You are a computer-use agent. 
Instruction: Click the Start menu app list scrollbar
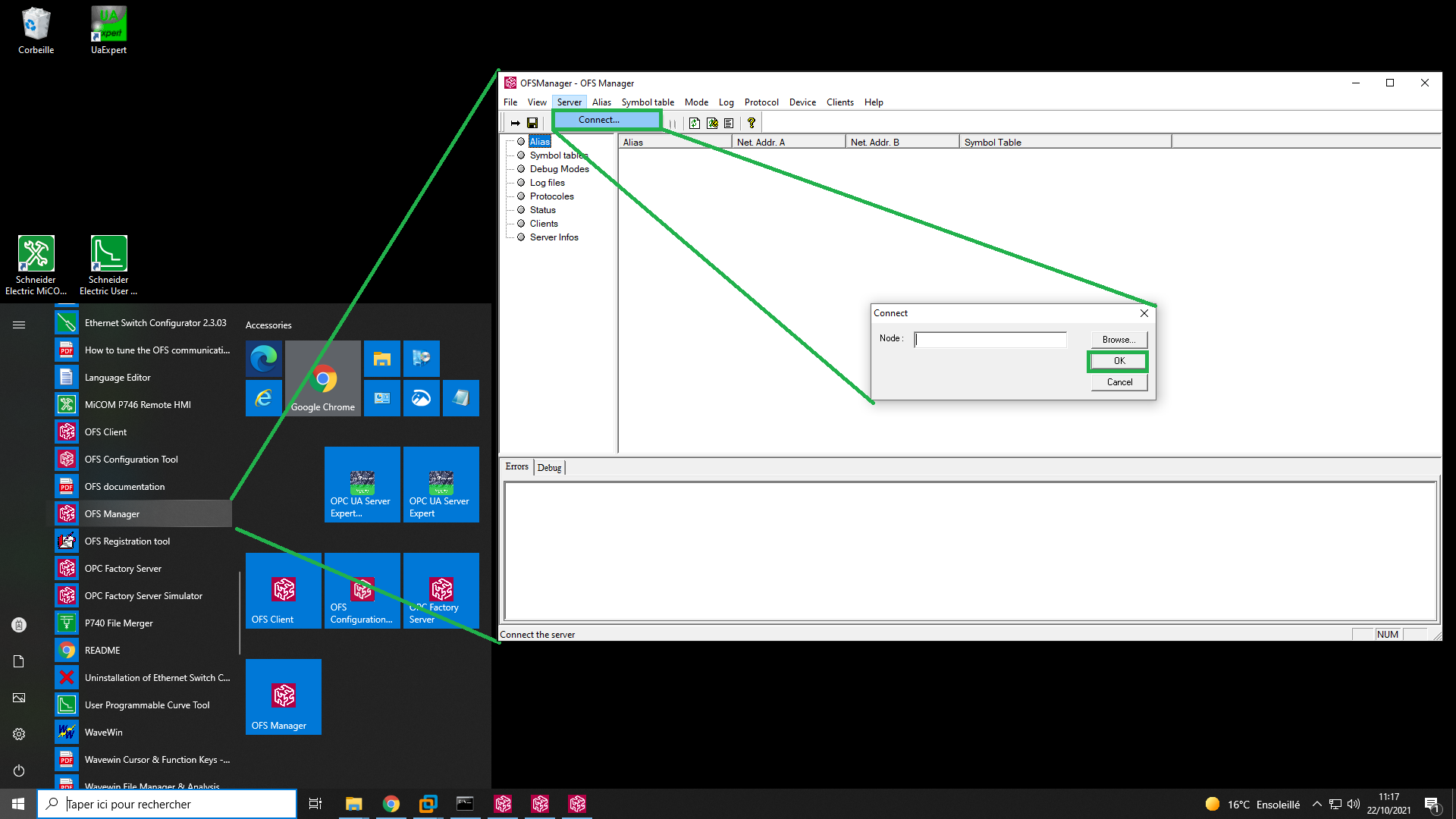pyautogui.click(x=240, y=613)
